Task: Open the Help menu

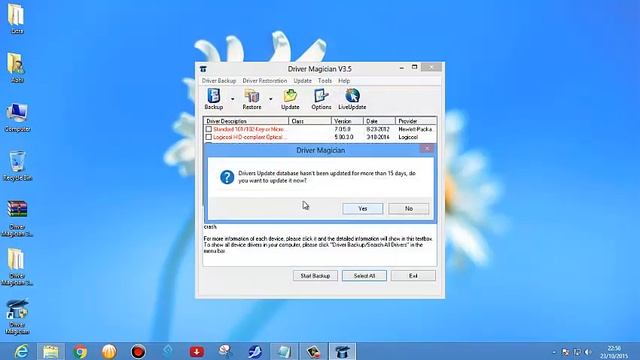Action: pyautogui.click(x=344, y=81)
